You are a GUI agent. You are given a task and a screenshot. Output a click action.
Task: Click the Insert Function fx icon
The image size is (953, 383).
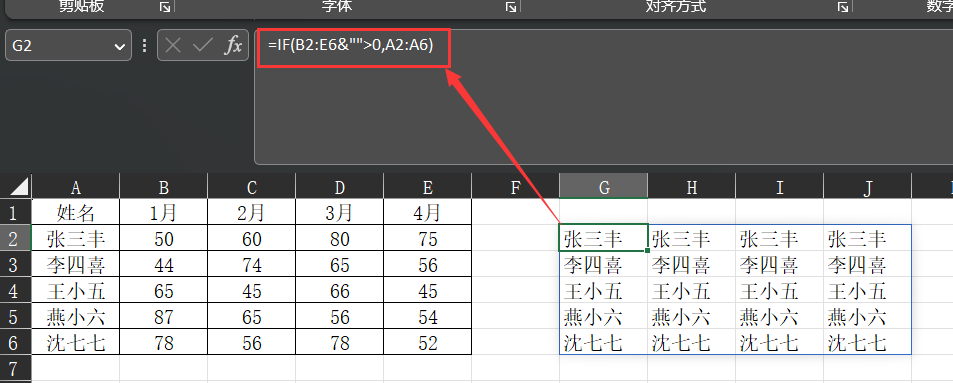pyautogui.click(x=233, y=46)
